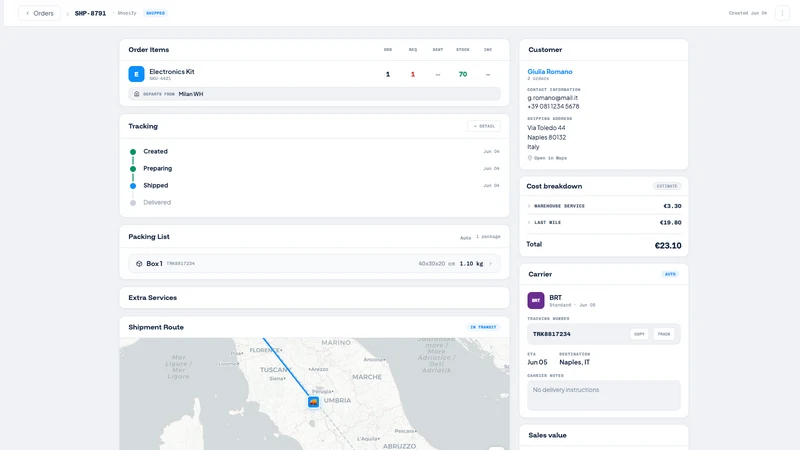Screen dimensions: 800x450
Task: Open Giulia Romano customer profile
Action: (x=549, y=72)
